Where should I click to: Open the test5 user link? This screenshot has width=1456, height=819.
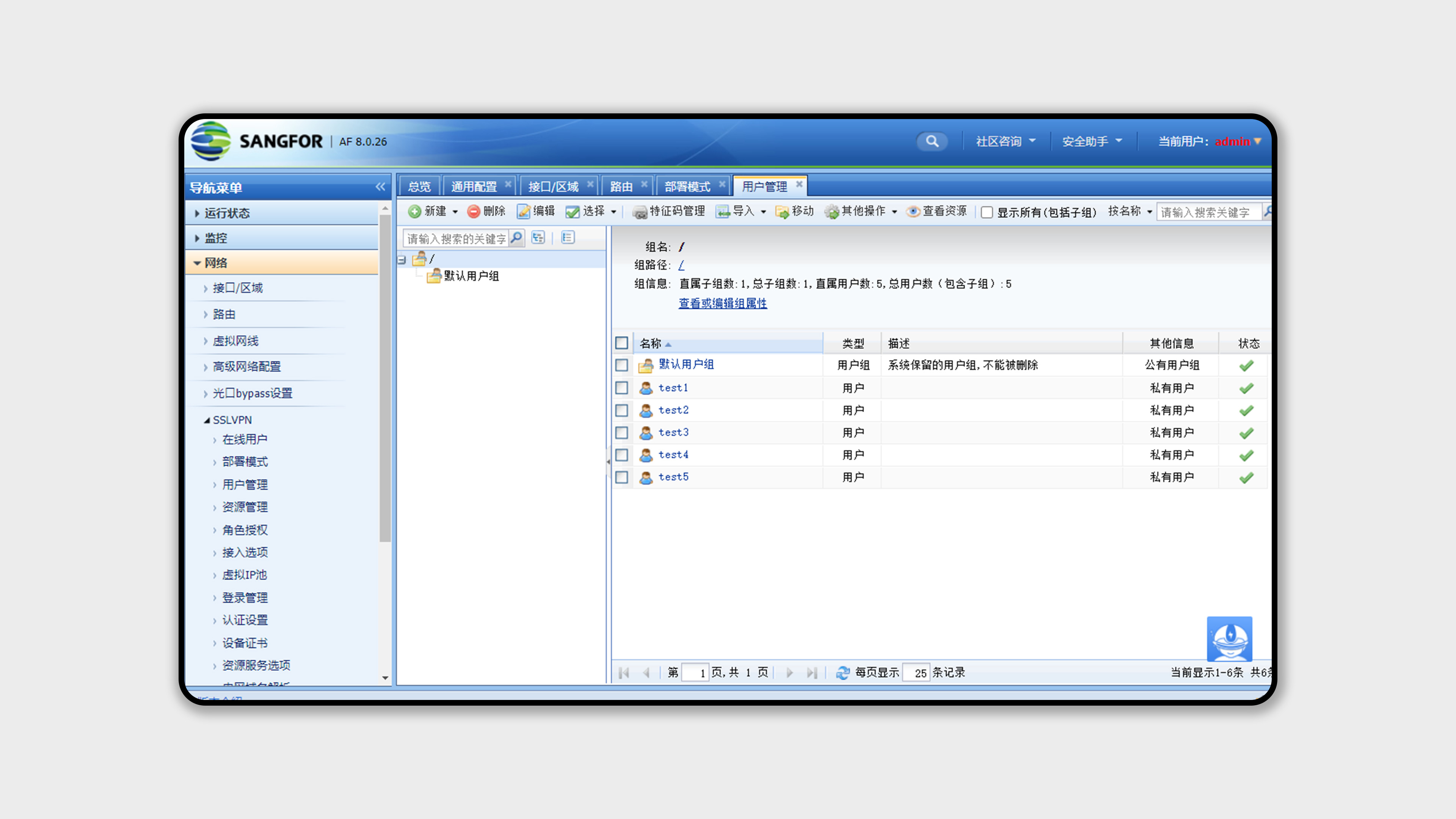point(673,477)
